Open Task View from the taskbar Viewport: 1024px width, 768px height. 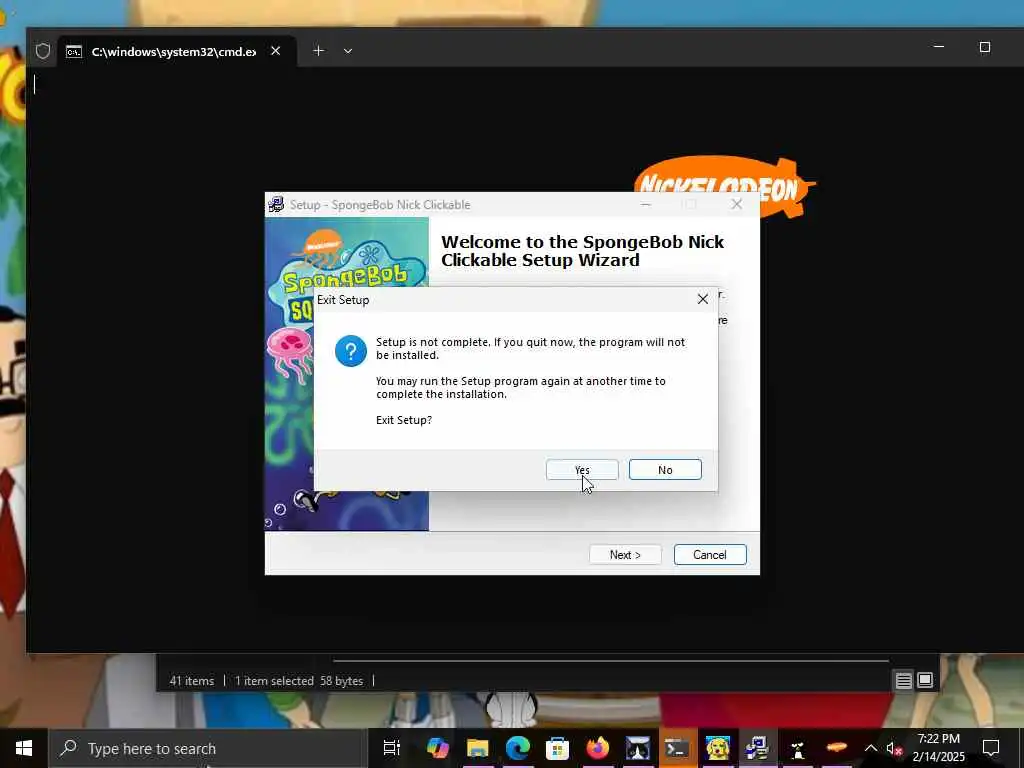point(392,748)
